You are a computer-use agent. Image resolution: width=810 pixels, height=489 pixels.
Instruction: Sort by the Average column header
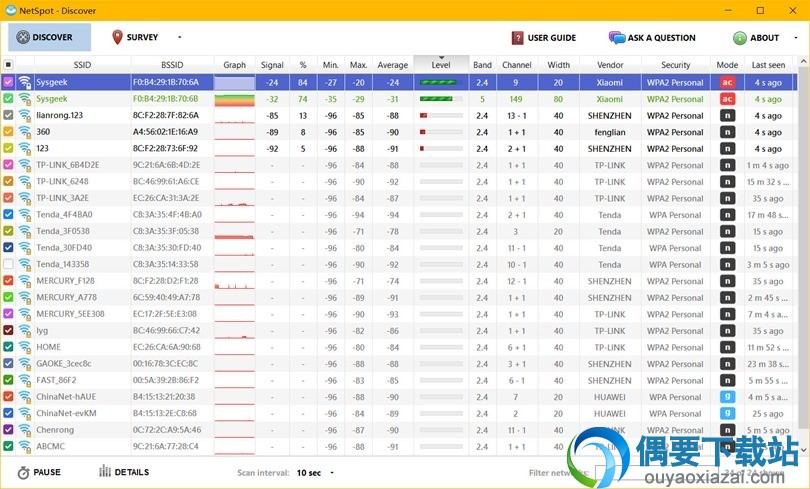393,65
